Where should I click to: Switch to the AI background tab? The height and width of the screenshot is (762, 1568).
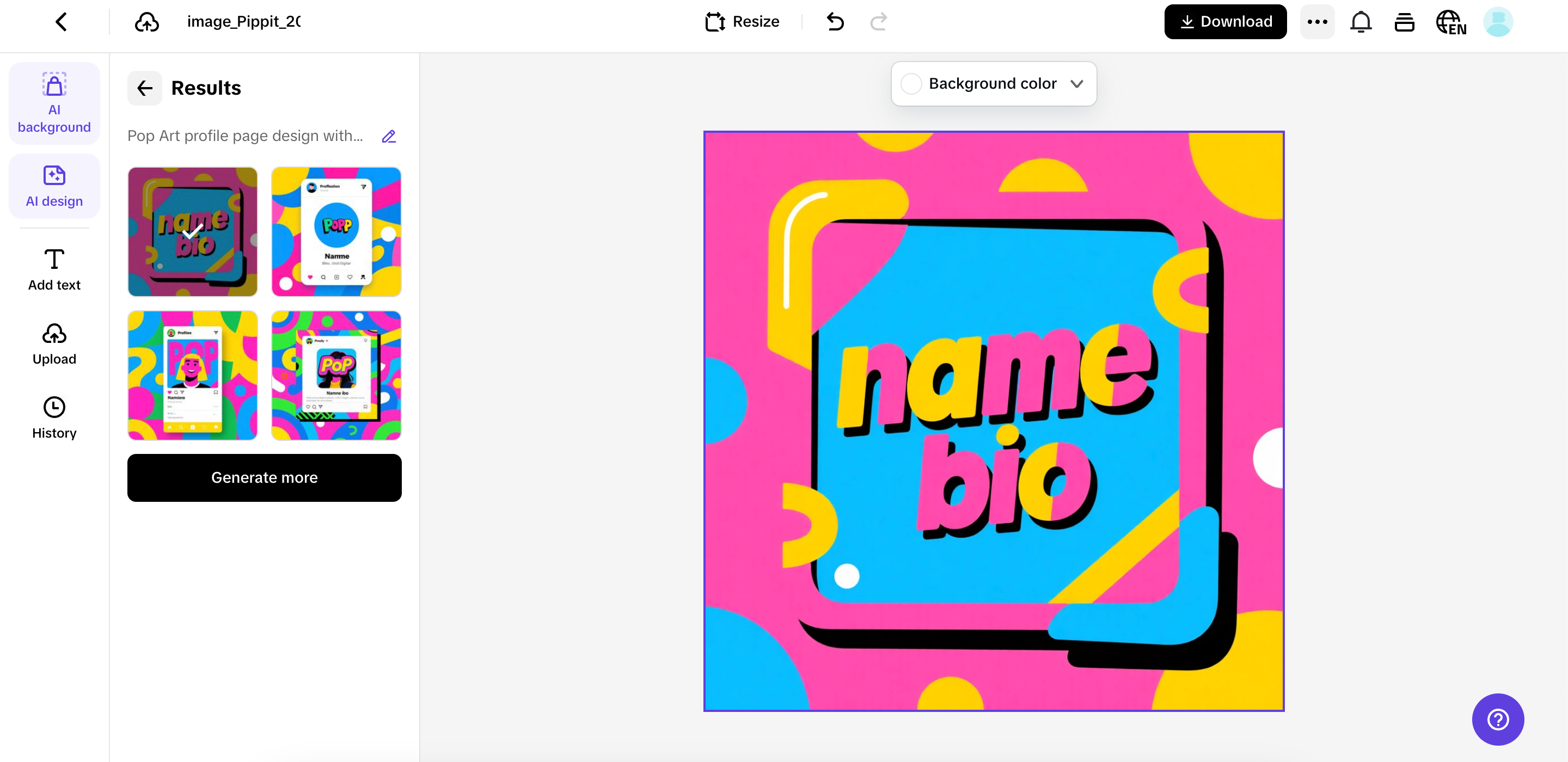pos(54,103)
